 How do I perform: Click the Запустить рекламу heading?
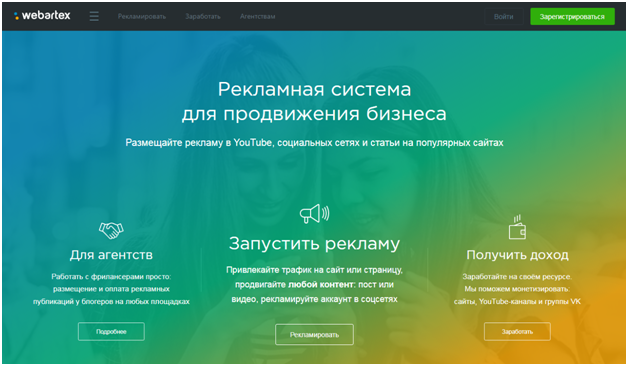click(x=314, y=244)
